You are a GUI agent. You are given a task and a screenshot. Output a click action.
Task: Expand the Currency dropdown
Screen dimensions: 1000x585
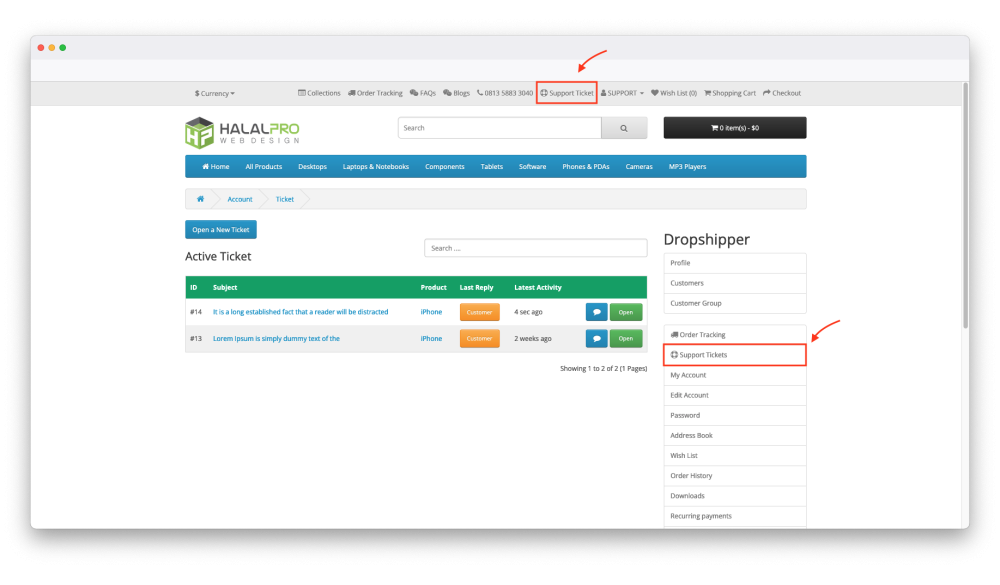click(215, 93)
